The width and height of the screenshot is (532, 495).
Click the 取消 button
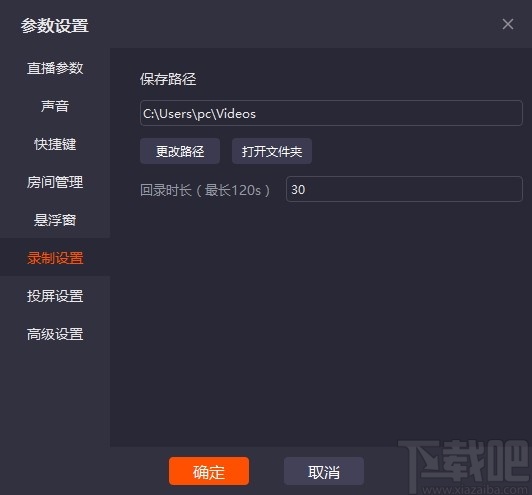tap(324, 471)
